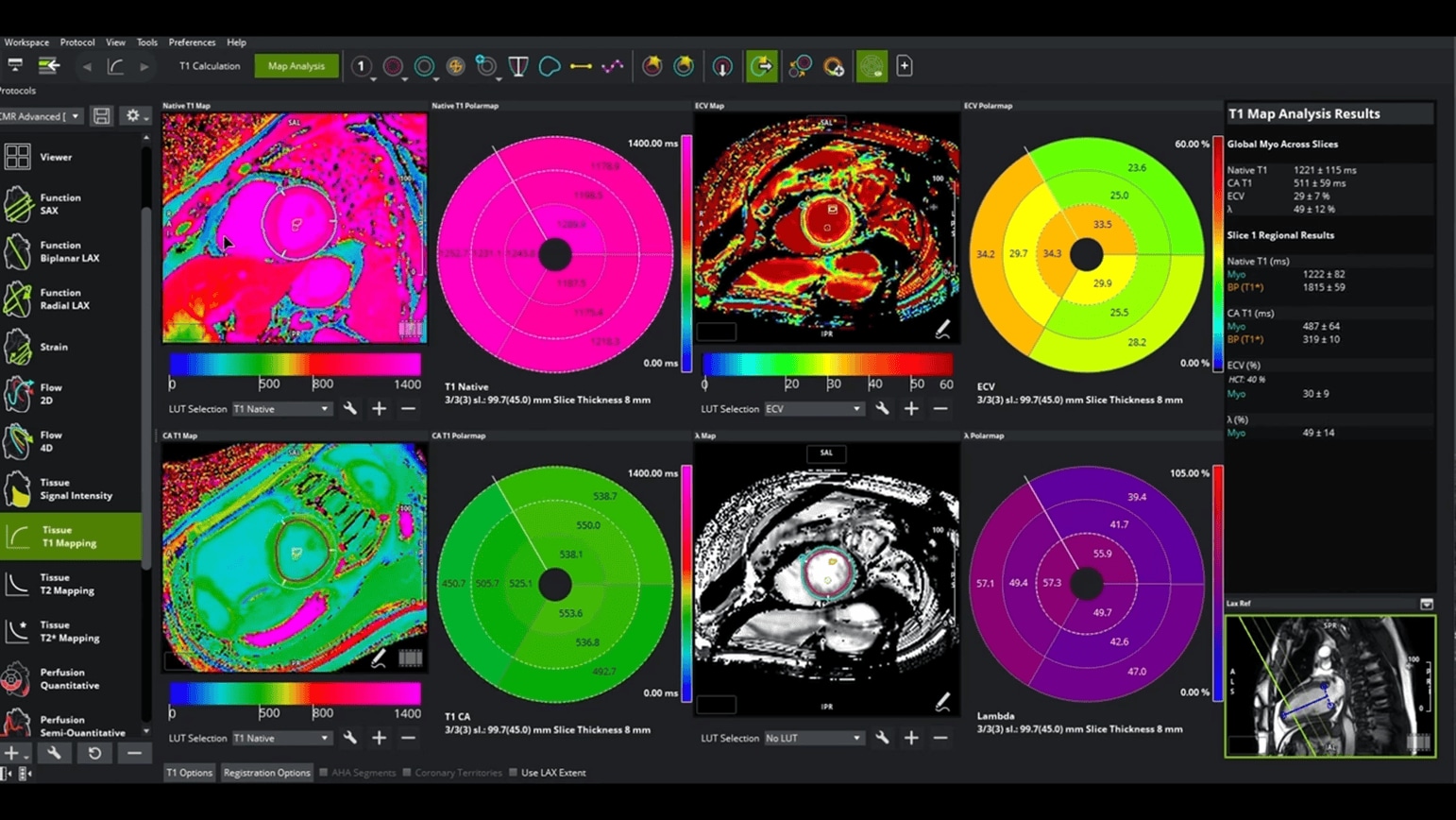Click the wrench icon beside Native T1 LUT

click(350, 409)
